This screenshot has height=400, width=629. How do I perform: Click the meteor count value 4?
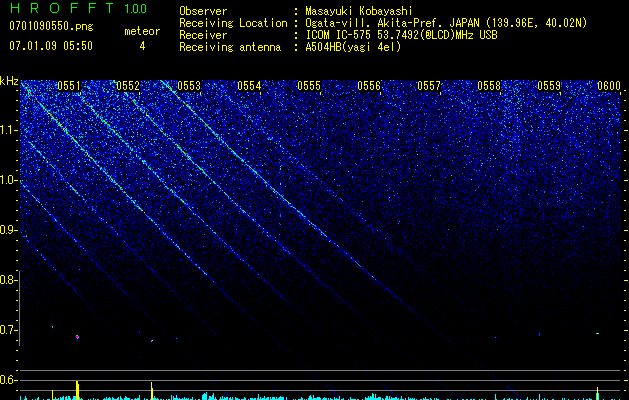point(142,46)
